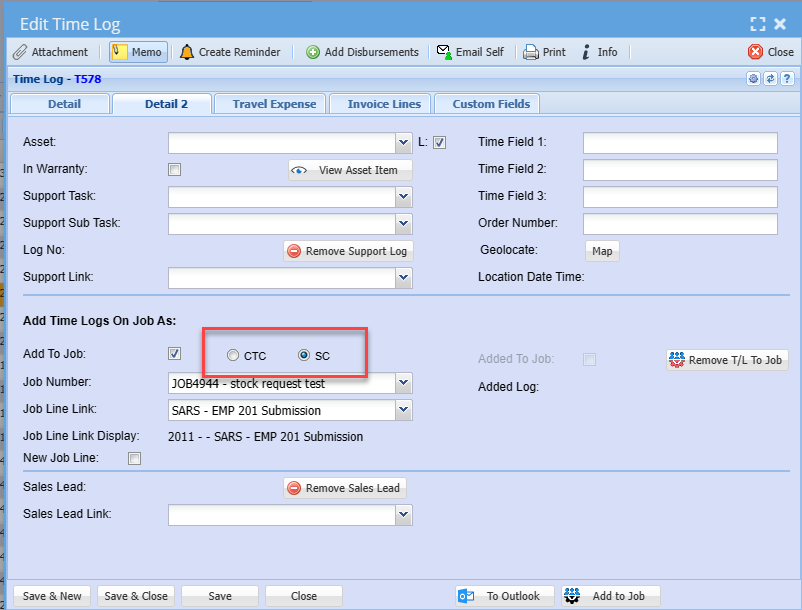Open the Invoice Lines tab

click(383, 104)
